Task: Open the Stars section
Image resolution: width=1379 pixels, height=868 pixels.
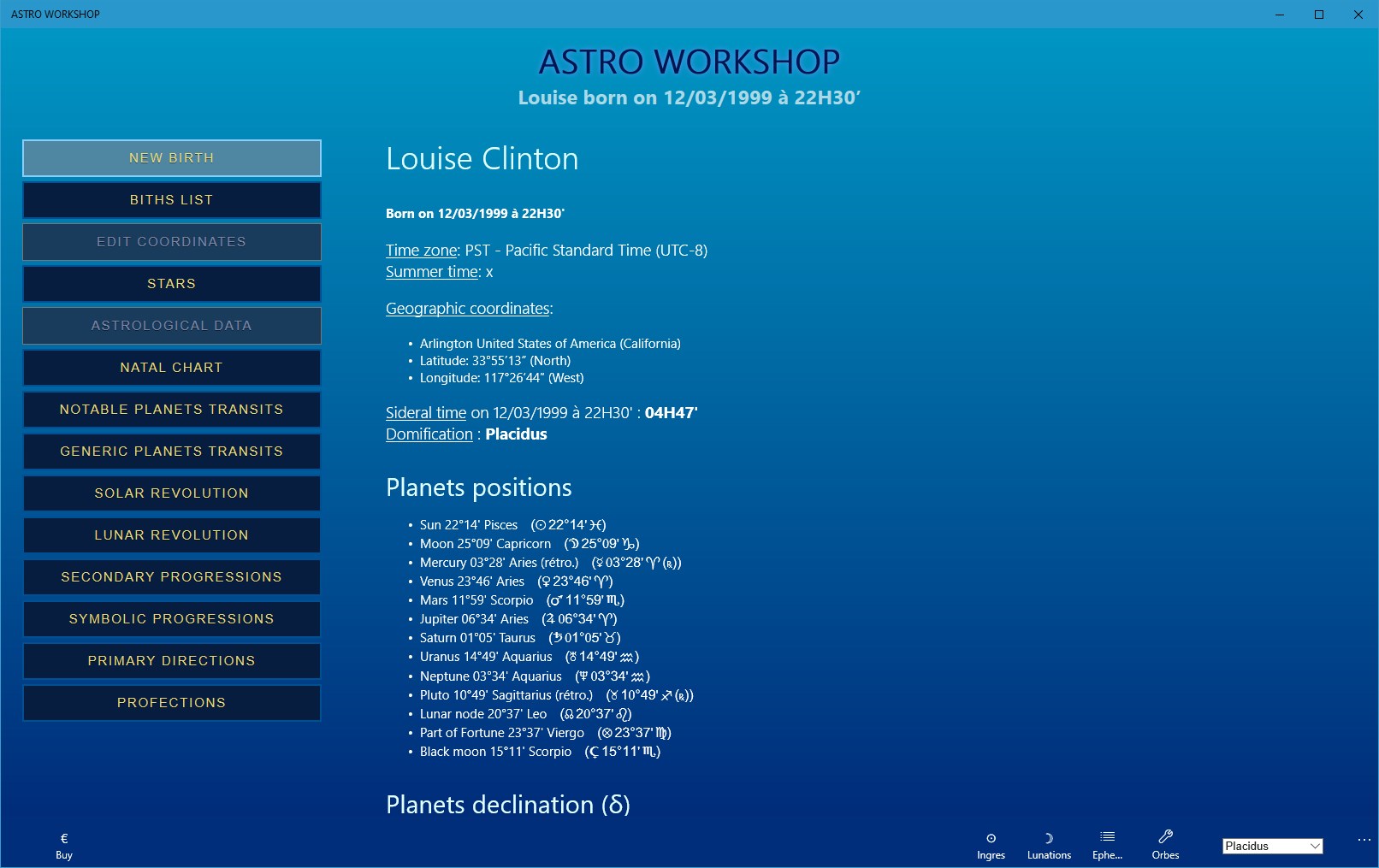Action: (x=172, y=284)
